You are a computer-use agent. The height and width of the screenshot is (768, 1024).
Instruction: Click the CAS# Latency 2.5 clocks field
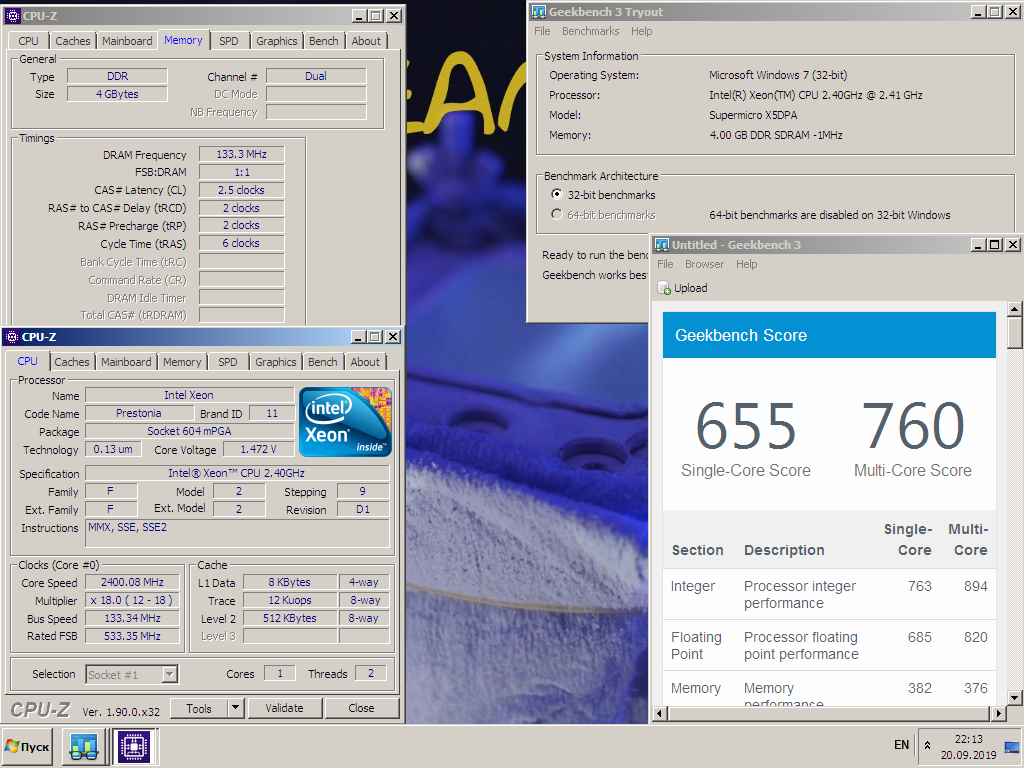point(242,191)
